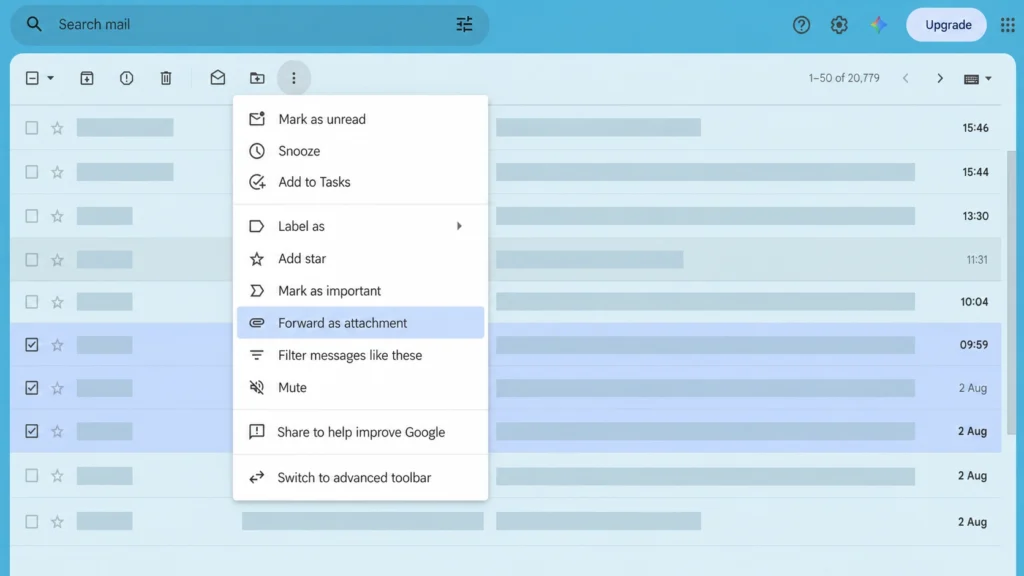Click the Gemini sparkle icon
This screenshot has width=1024, height=576.
click(x=878, y=25)
